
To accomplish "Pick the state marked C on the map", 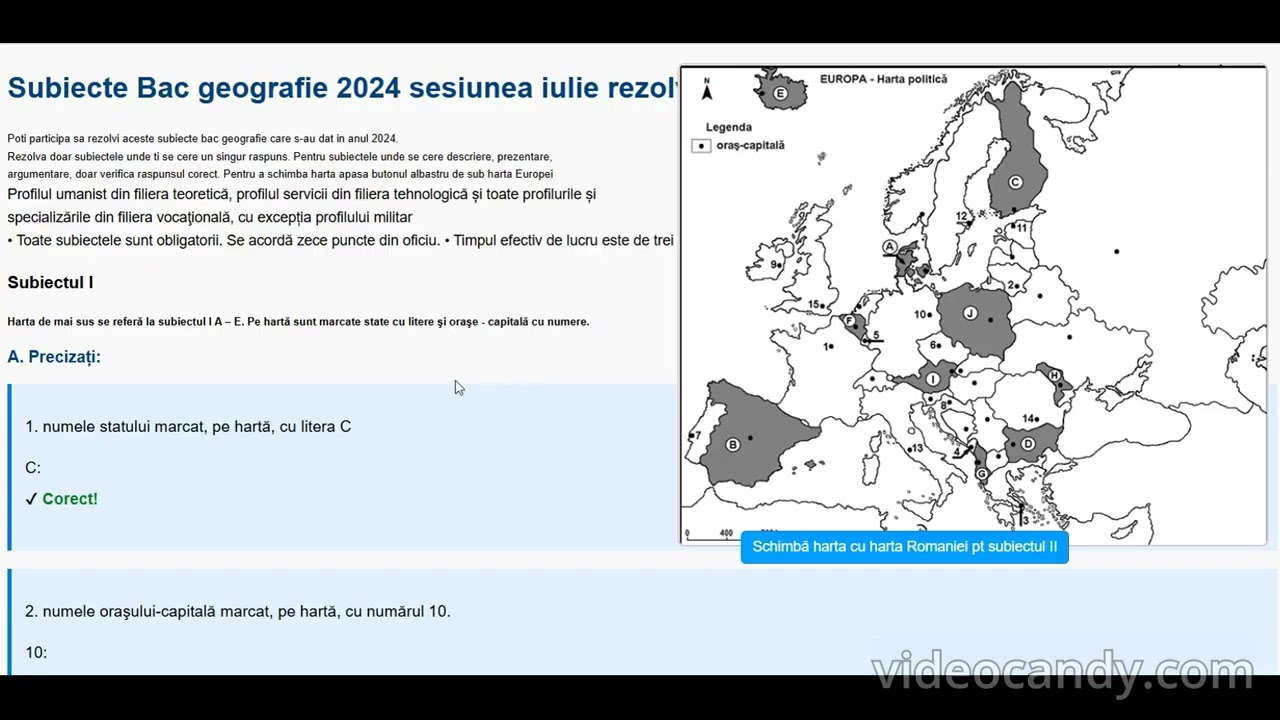I will [x=1015, y=182].
